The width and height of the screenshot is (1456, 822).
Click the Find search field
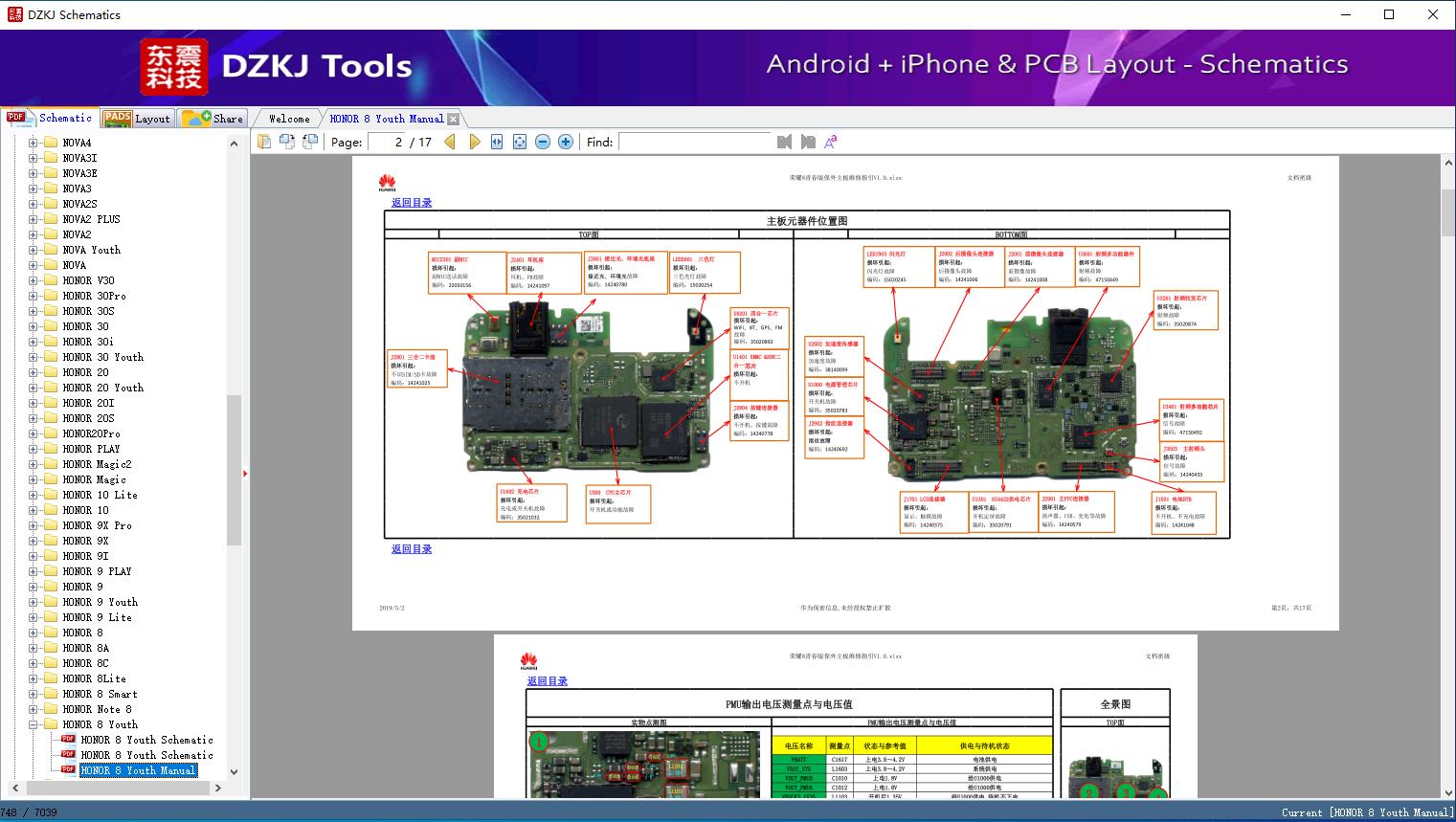(695, 142)
